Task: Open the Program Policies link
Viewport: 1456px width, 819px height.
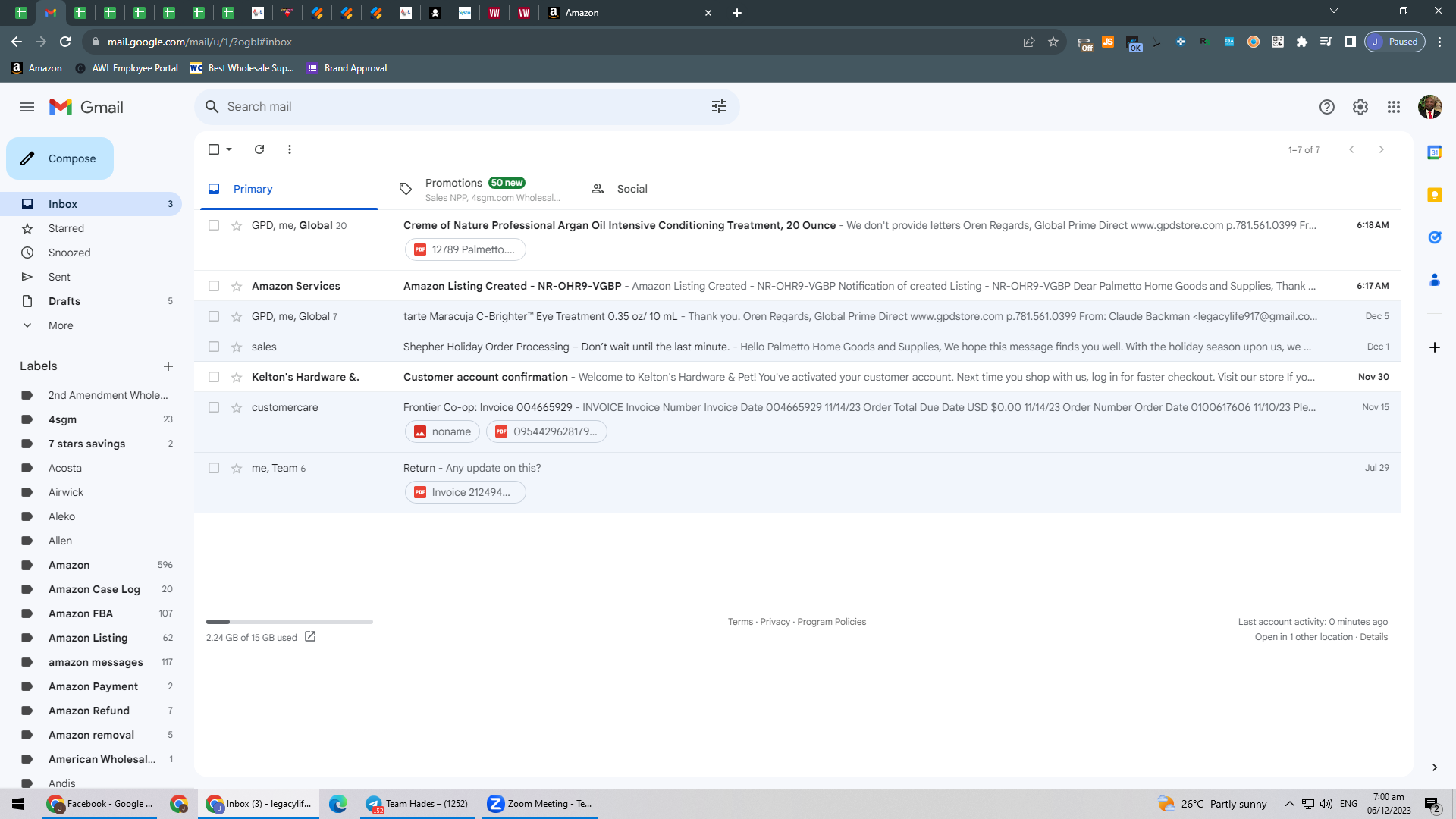Action: tap(832, 622)
